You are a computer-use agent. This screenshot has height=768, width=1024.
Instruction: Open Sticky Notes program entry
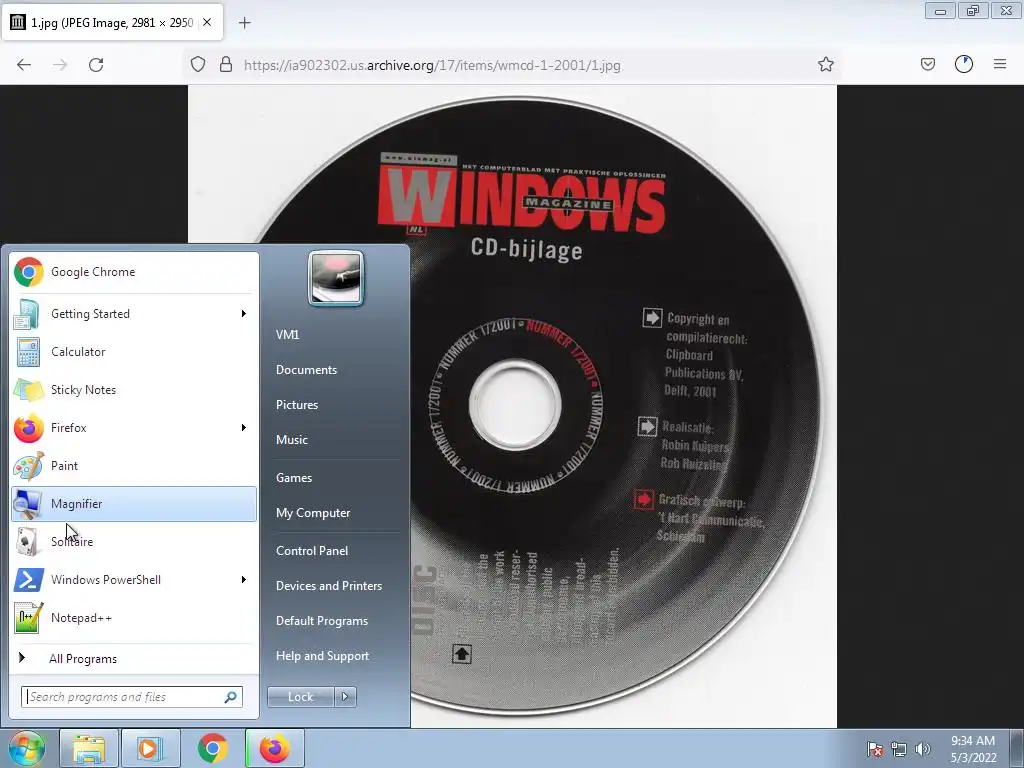click(x=134, y=390)
